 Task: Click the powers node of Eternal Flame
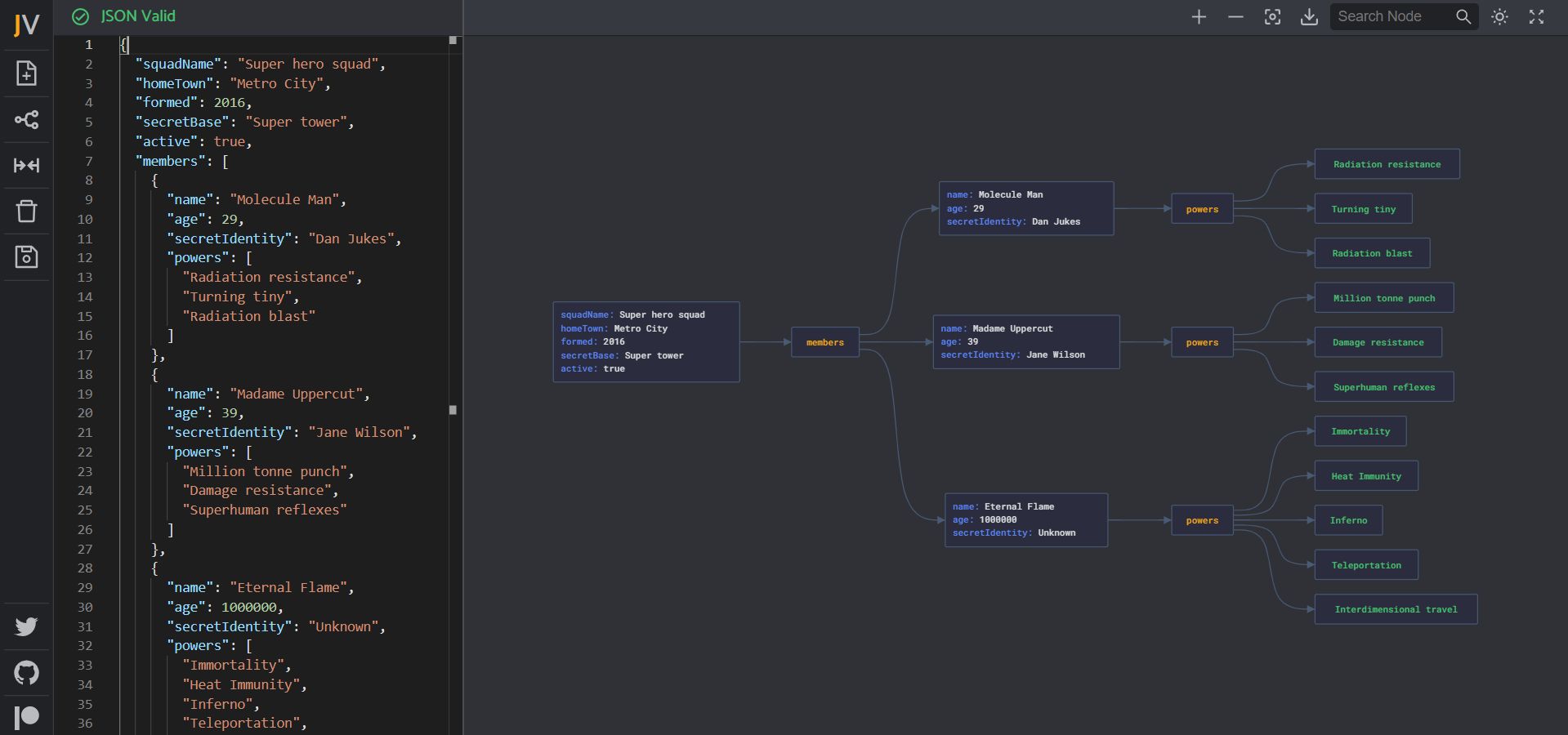(1202, 520)
